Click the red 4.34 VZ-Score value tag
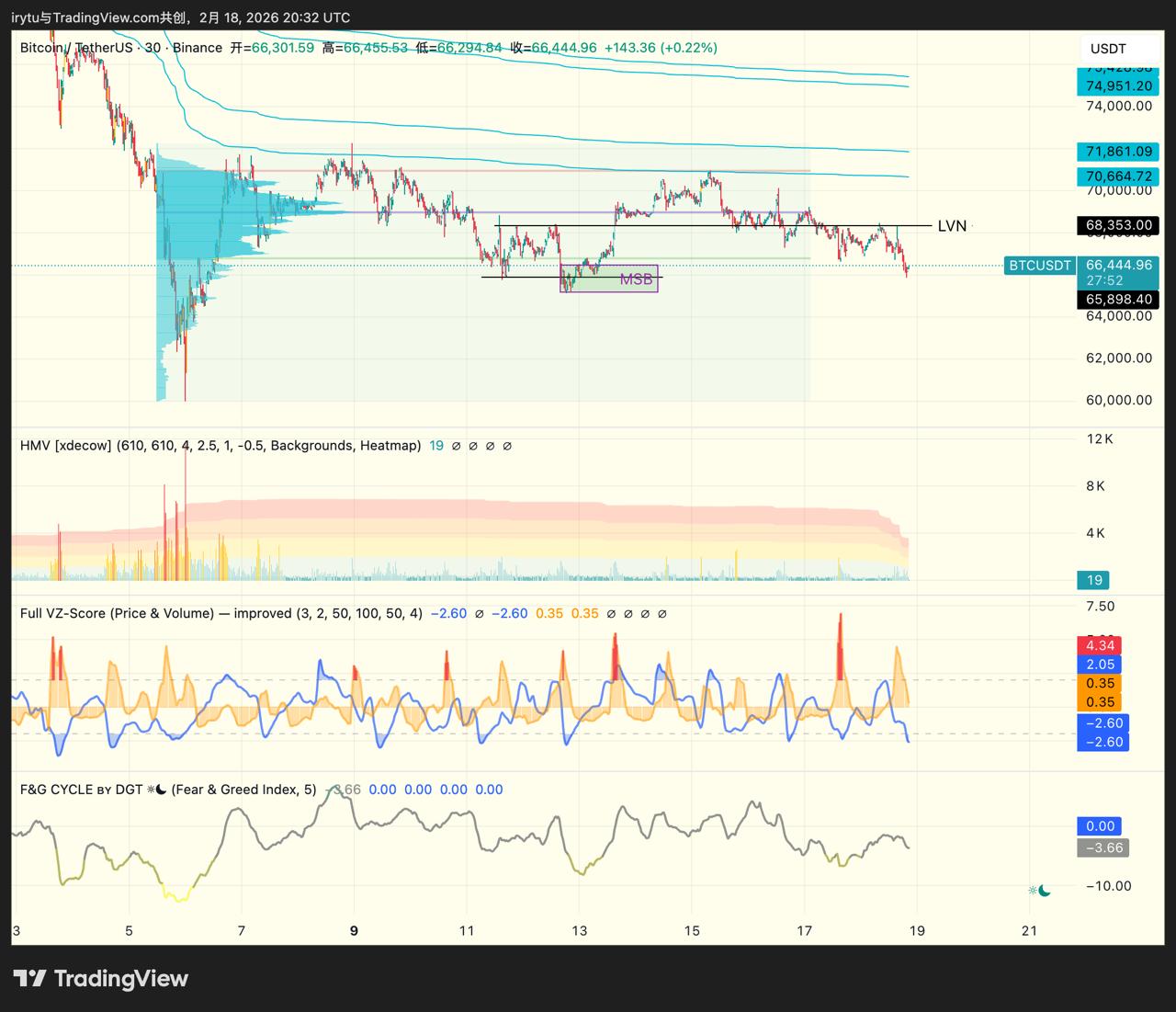This screenshot has width=1176, height=1012. tap(1100, 645)
